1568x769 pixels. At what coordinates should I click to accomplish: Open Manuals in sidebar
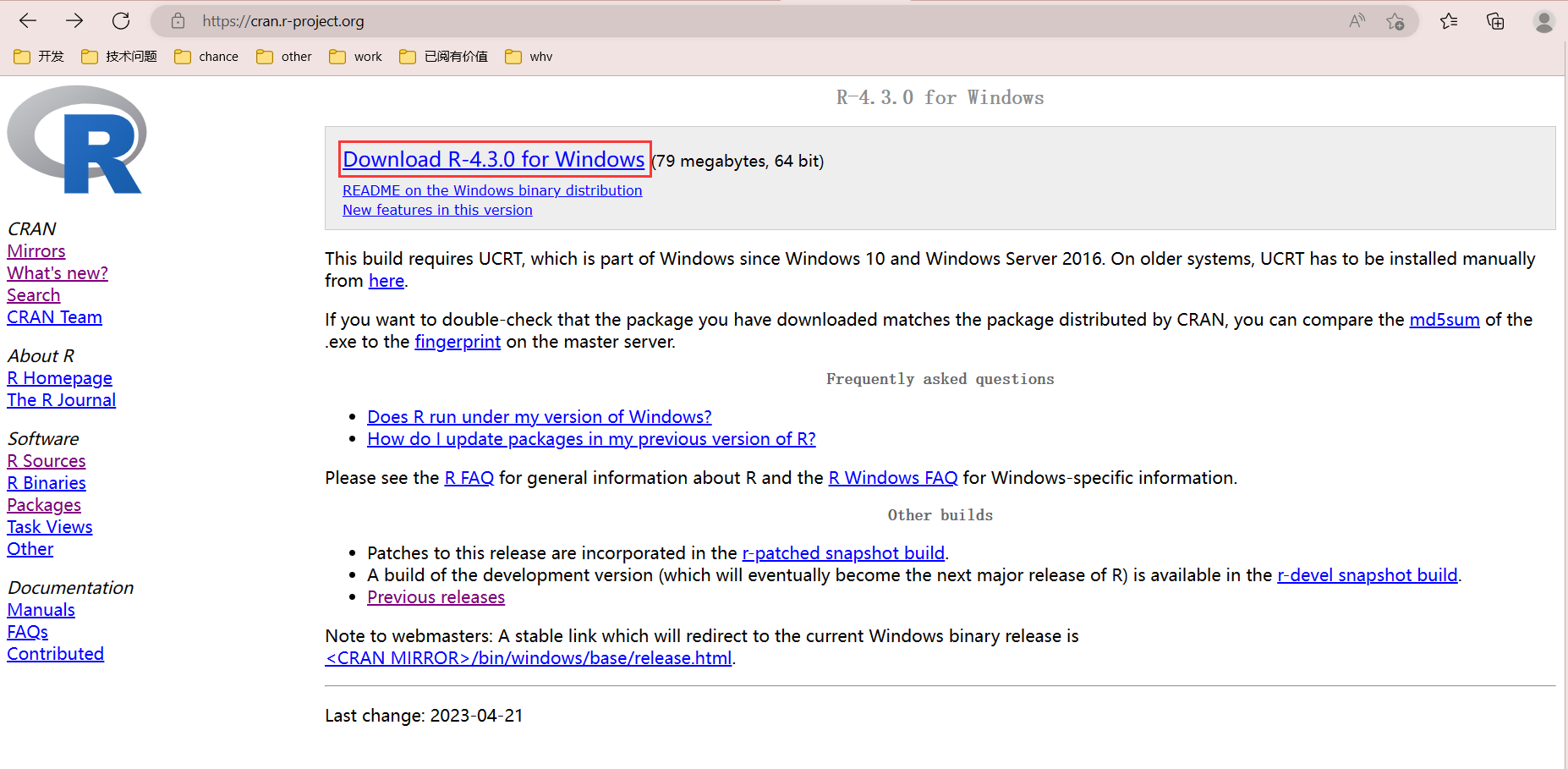(x=41, y=610)
